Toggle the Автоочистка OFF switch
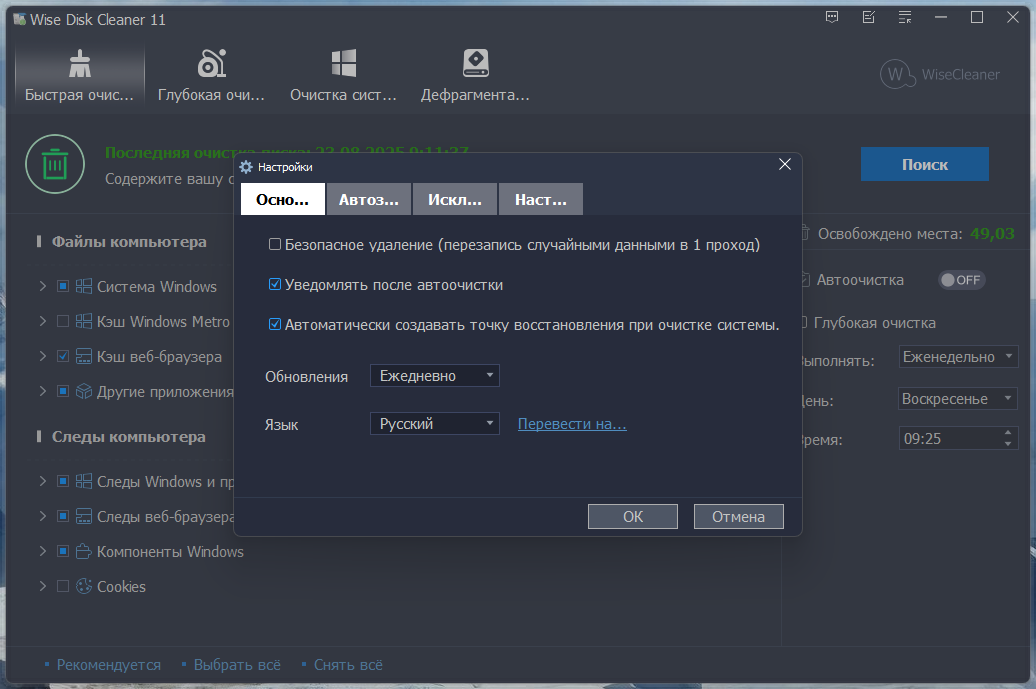Image resolution: width=1036 pixels, height=689 pixels. pyautogui.click(x=961, y=280)
